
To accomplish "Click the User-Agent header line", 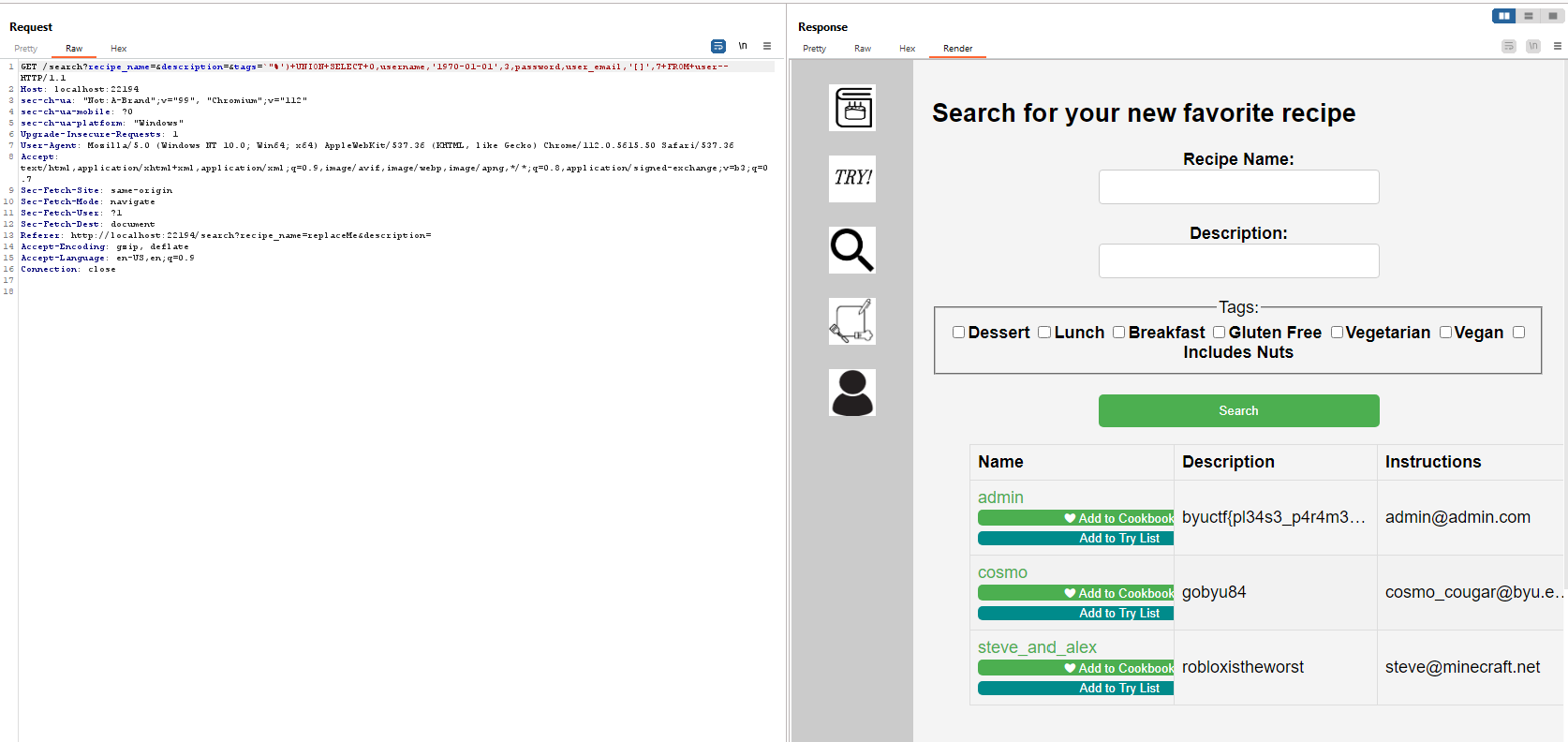I will coord(377,145).
